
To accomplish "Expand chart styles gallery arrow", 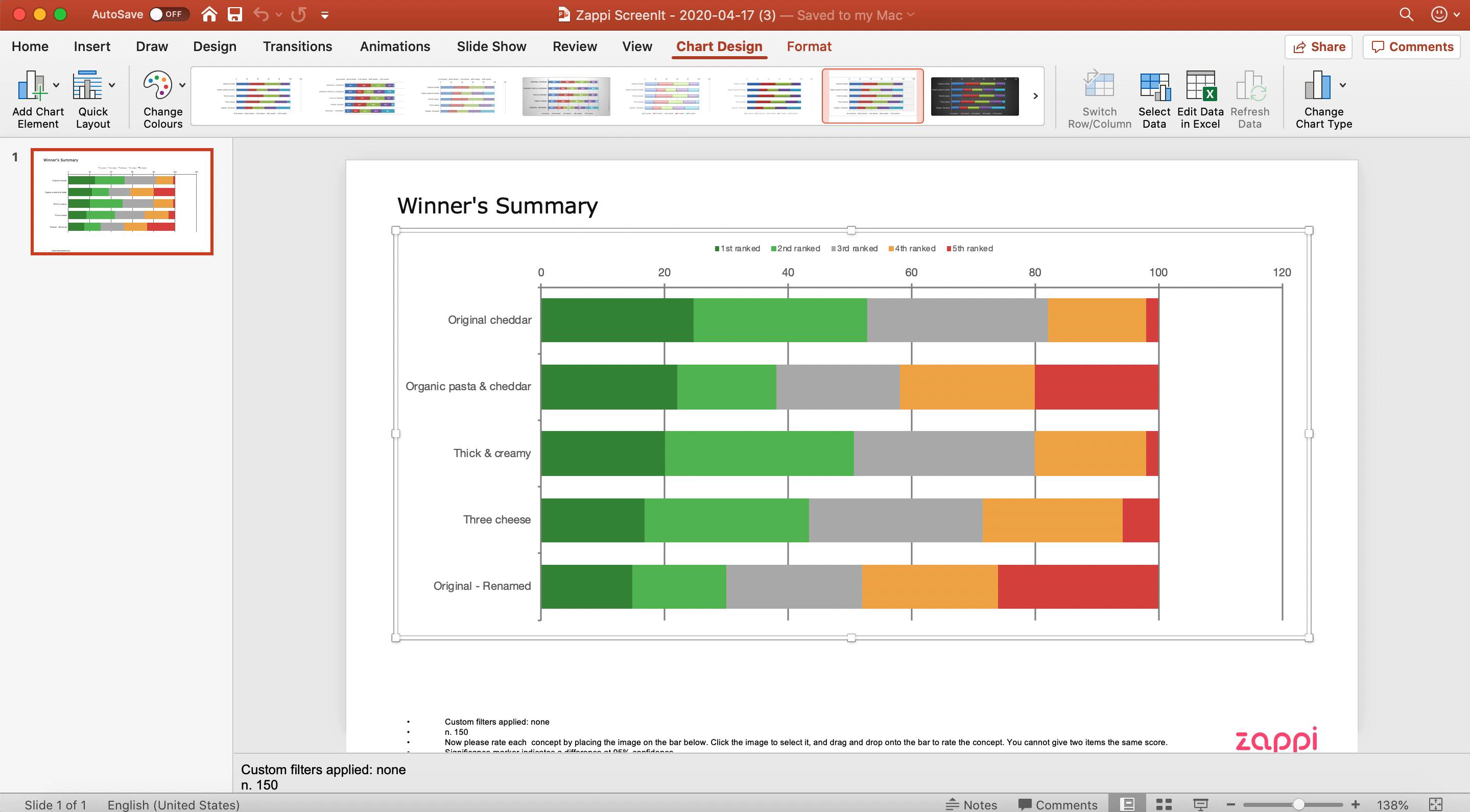I will [1035, 96].
